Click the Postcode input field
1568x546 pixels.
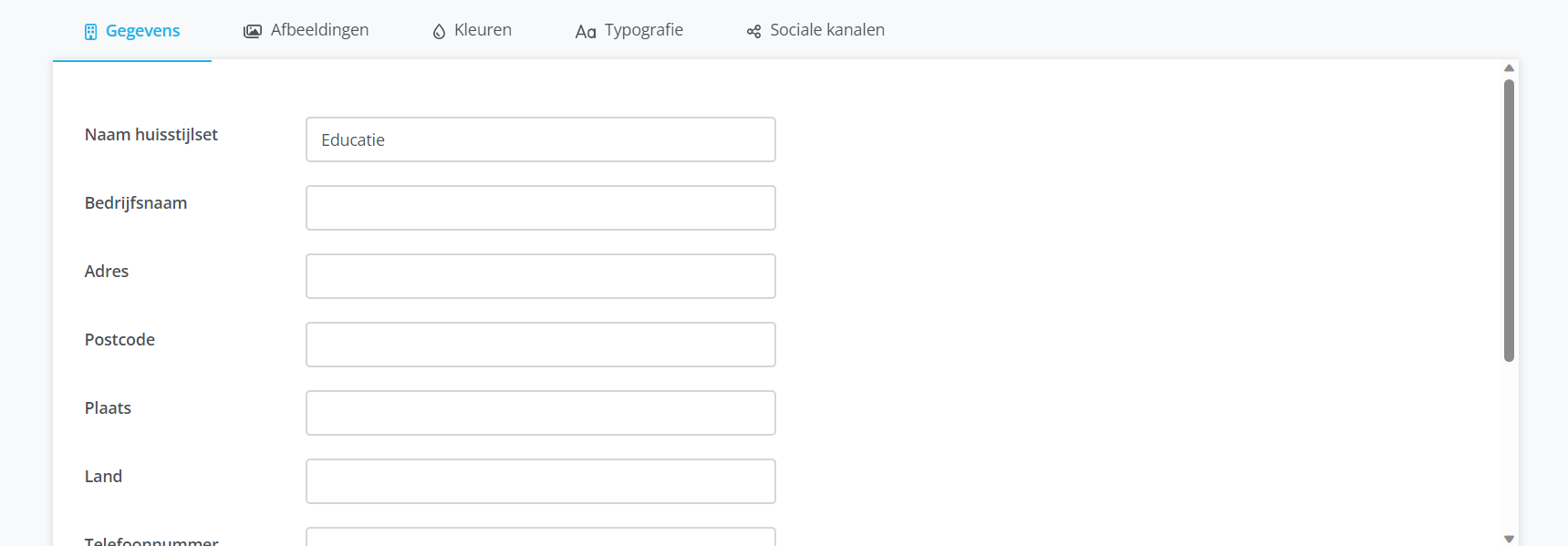coord(540,344)
